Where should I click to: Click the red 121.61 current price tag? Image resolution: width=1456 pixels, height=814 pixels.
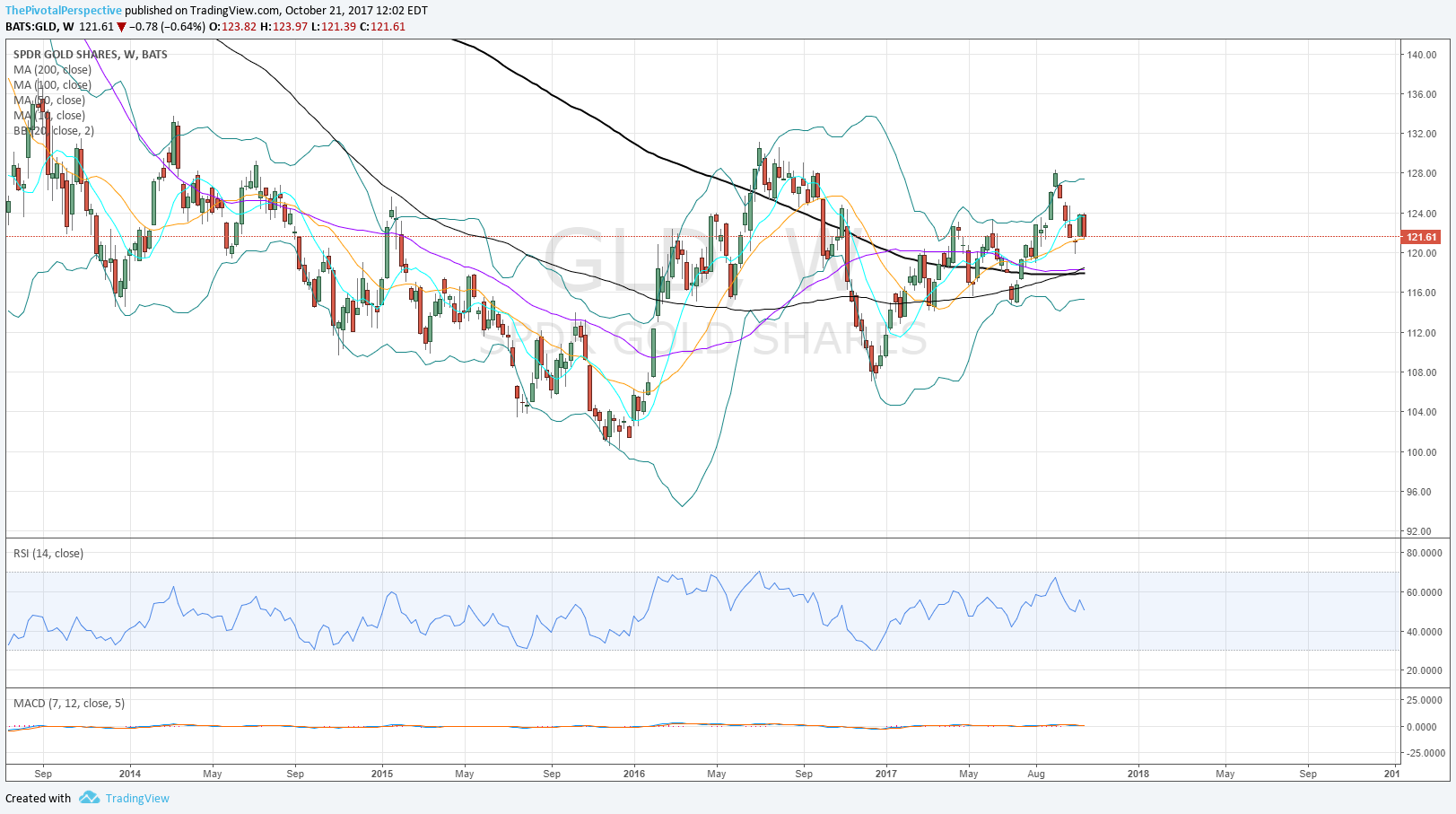pos(1422,237)
